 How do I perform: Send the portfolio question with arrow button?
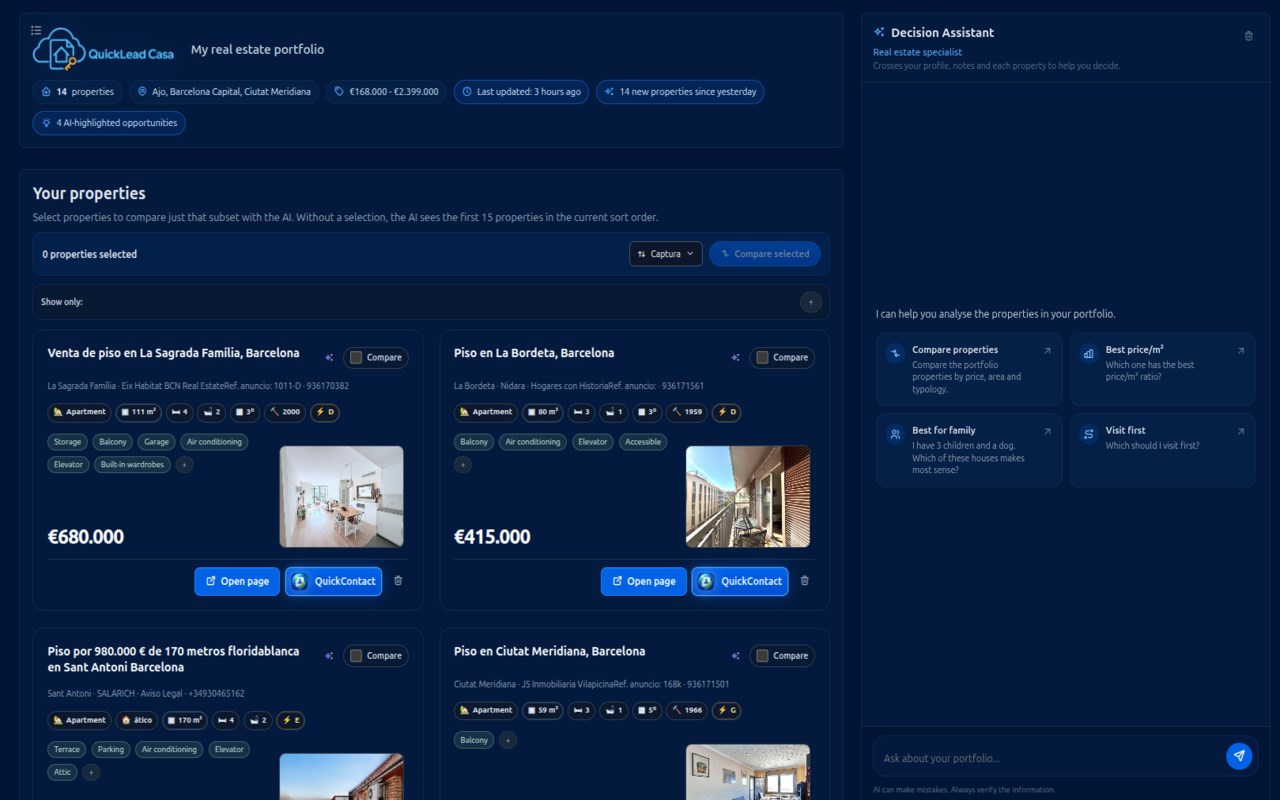pos(1239,756)
